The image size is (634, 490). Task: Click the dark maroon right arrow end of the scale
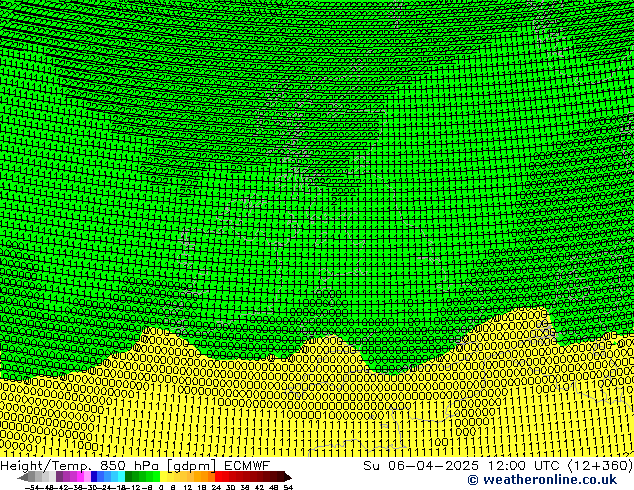[x=288, y=477]
